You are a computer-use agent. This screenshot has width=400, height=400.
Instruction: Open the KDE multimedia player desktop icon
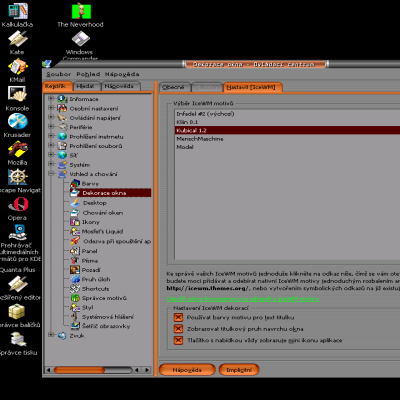(18, 232)
